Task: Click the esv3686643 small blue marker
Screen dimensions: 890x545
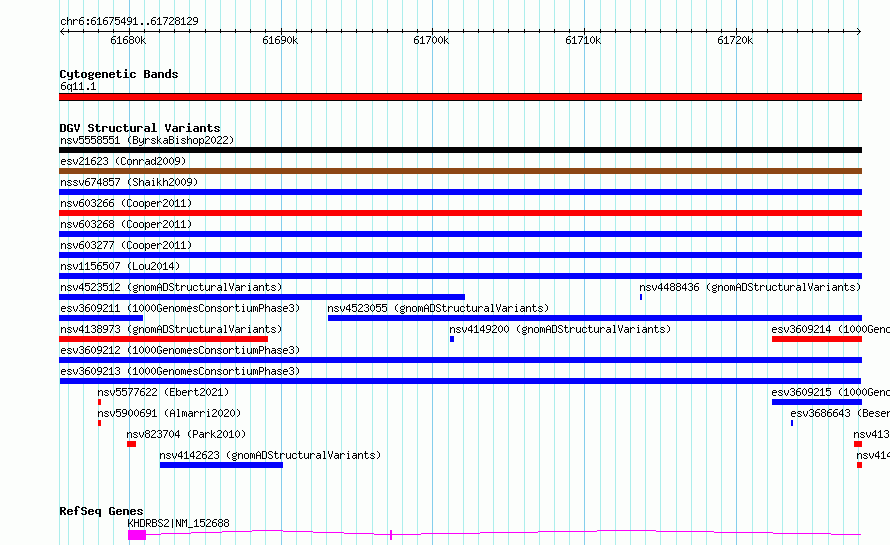Action: (792, 423)
